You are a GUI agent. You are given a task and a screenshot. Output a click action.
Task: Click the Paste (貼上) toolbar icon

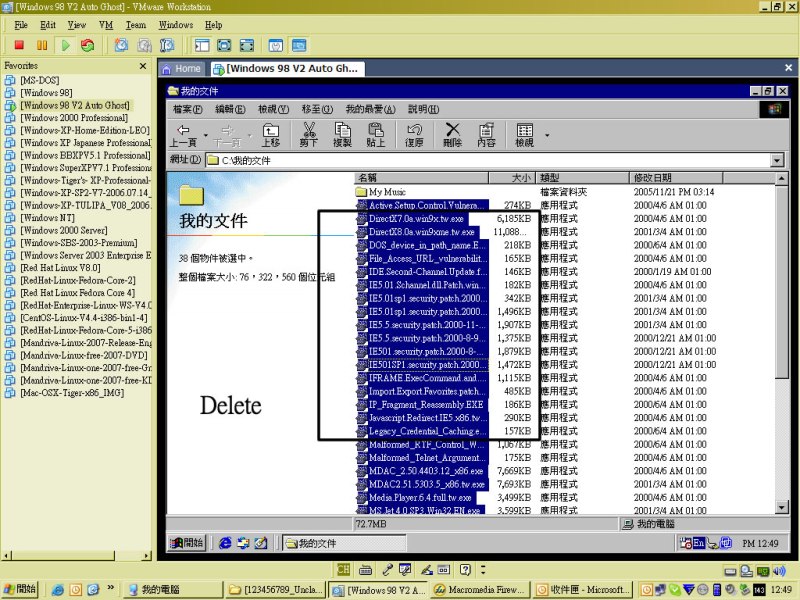[x=376, y=135]
